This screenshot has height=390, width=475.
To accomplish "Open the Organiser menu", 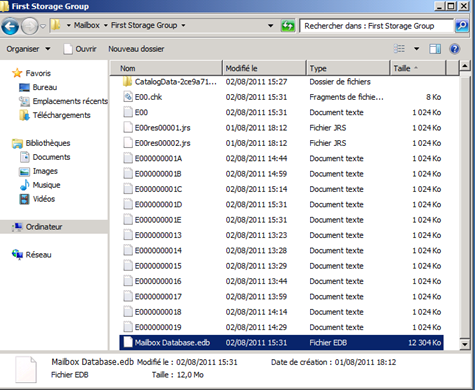I will click(28, 49).
